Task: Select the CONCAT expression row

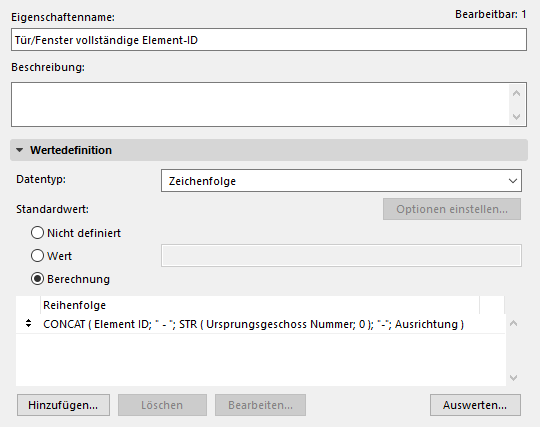Action: click(260, 324)
